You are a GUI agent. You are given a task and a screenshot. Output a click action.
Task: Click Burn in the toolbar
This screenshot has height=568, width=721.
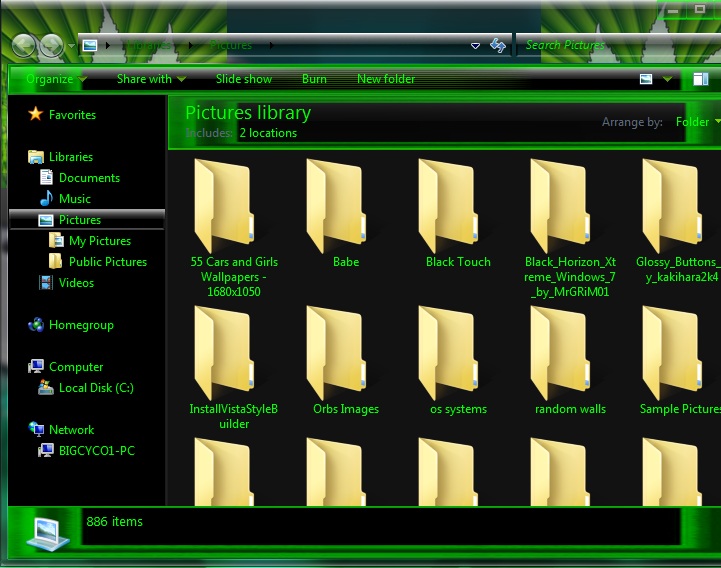[x=314, y=79]
